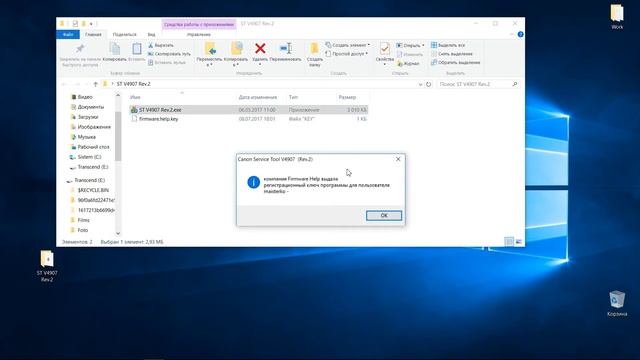The width and height of the screenshot is (640, 360).
Task: Switch to the Вид ribbon tab
Action: click(151, 35)
